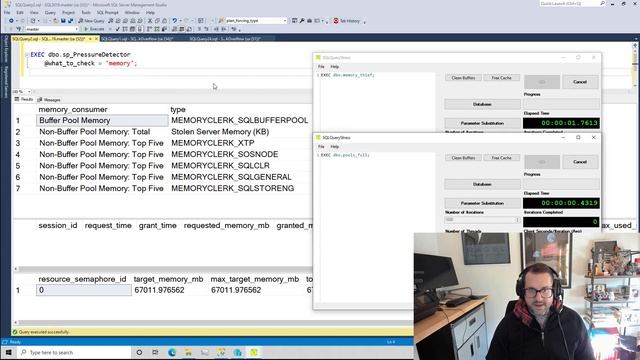
Task: Click Parameter Substitution in upper SQLQueryStress window
Action: click(482, 123)
